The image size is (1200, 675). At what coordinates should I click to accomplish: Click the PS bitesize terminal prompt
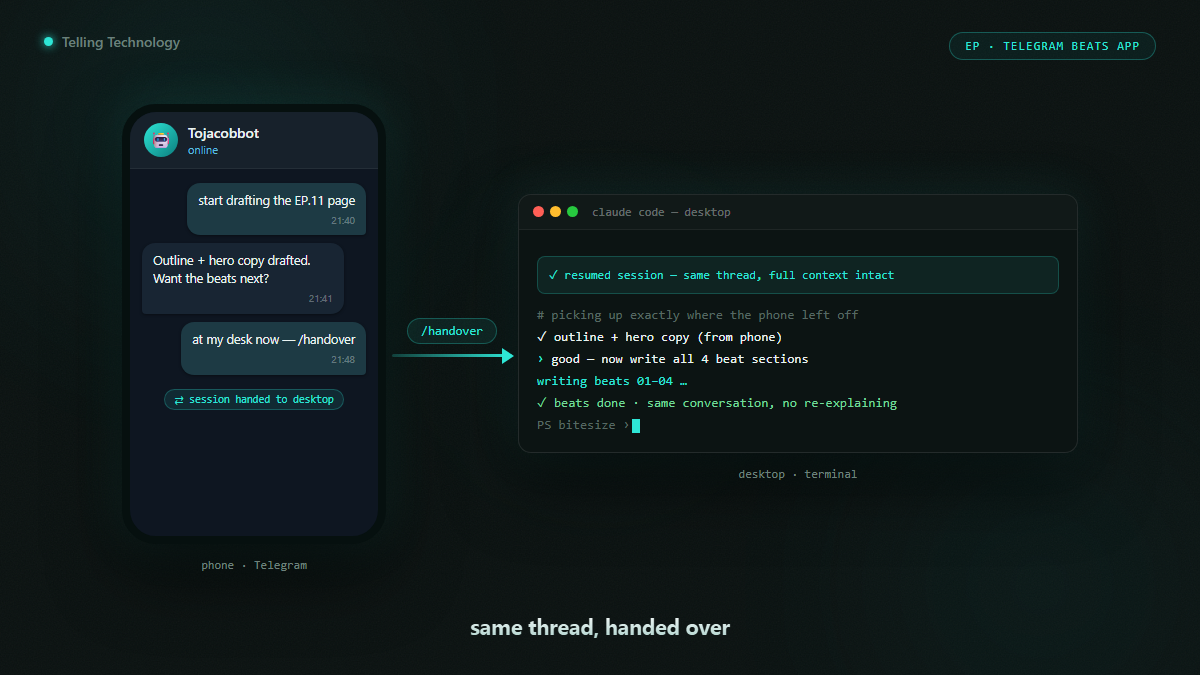(x=588, y=425)
